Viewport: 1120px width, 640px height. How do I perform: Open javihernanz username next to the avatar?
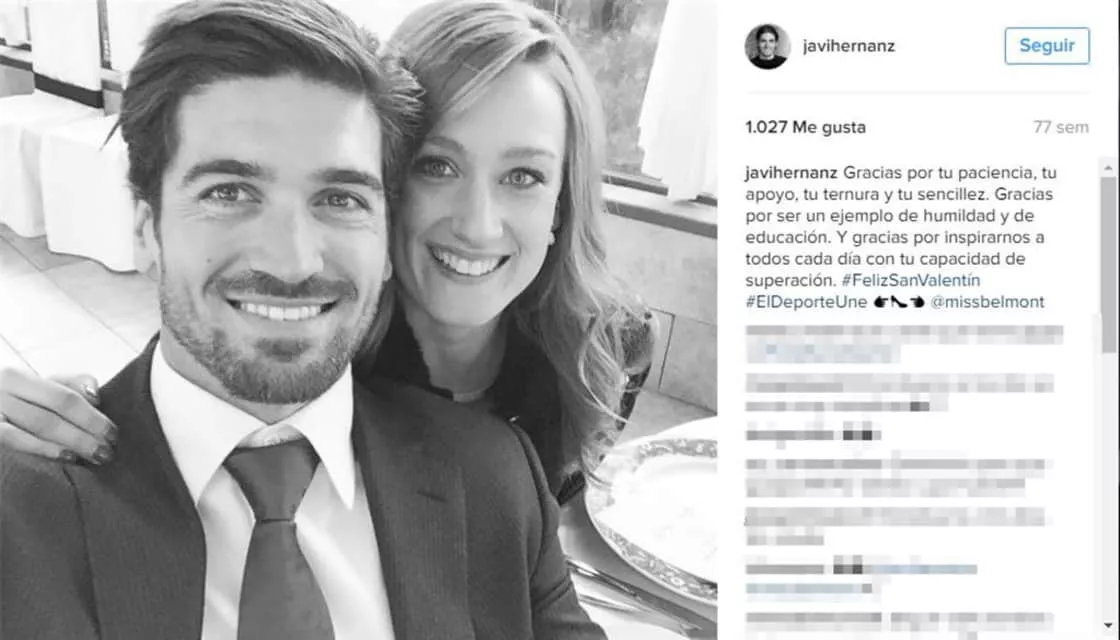point(849,46)
